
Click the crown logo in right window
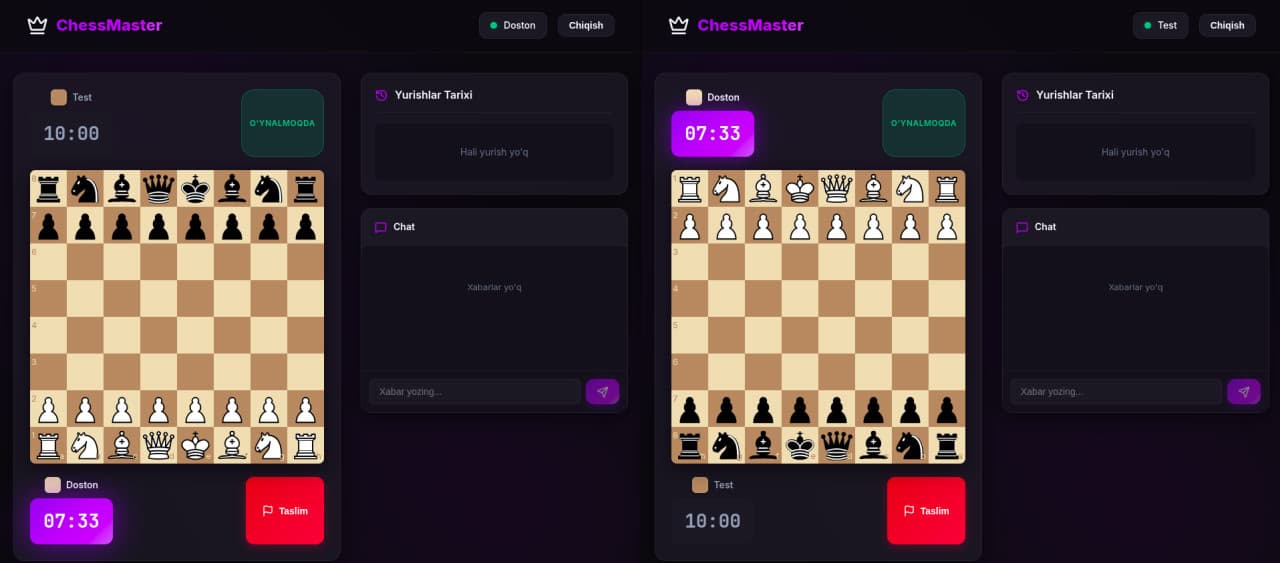pos(678,25)
